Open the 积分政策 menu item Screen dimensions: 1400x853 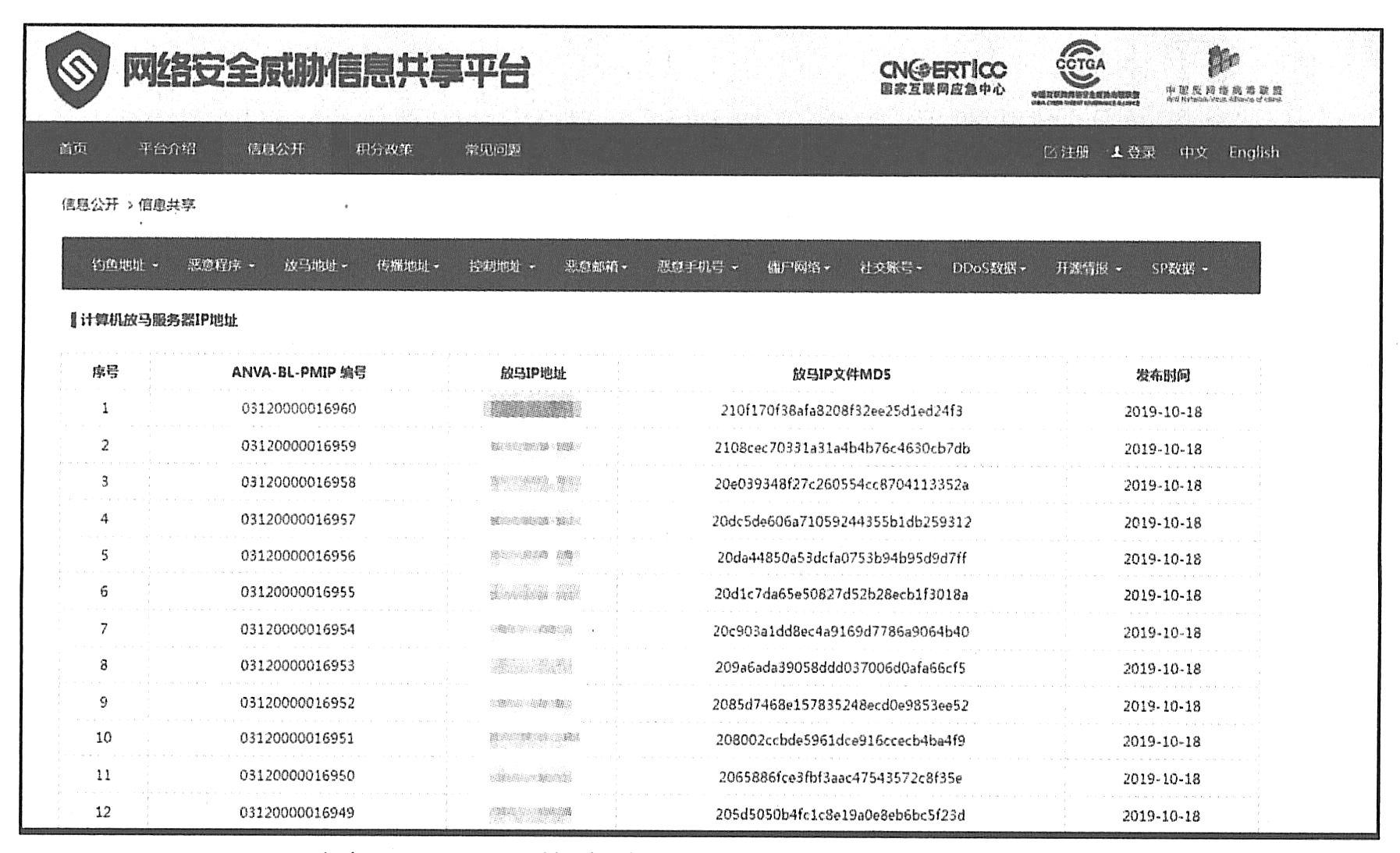point(384,149)
